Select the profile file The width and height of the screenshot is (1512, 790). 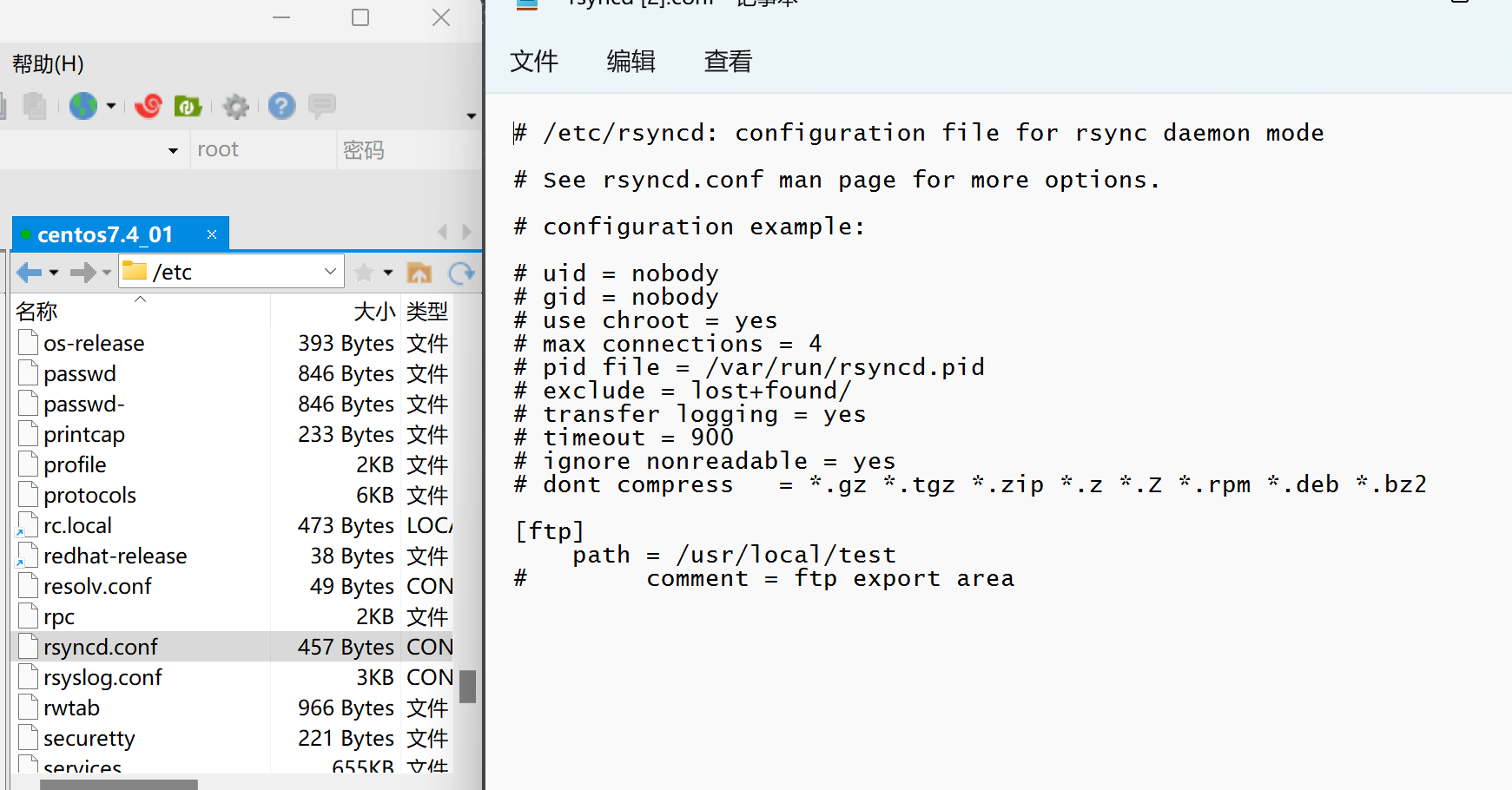click(x=75, y=464)
